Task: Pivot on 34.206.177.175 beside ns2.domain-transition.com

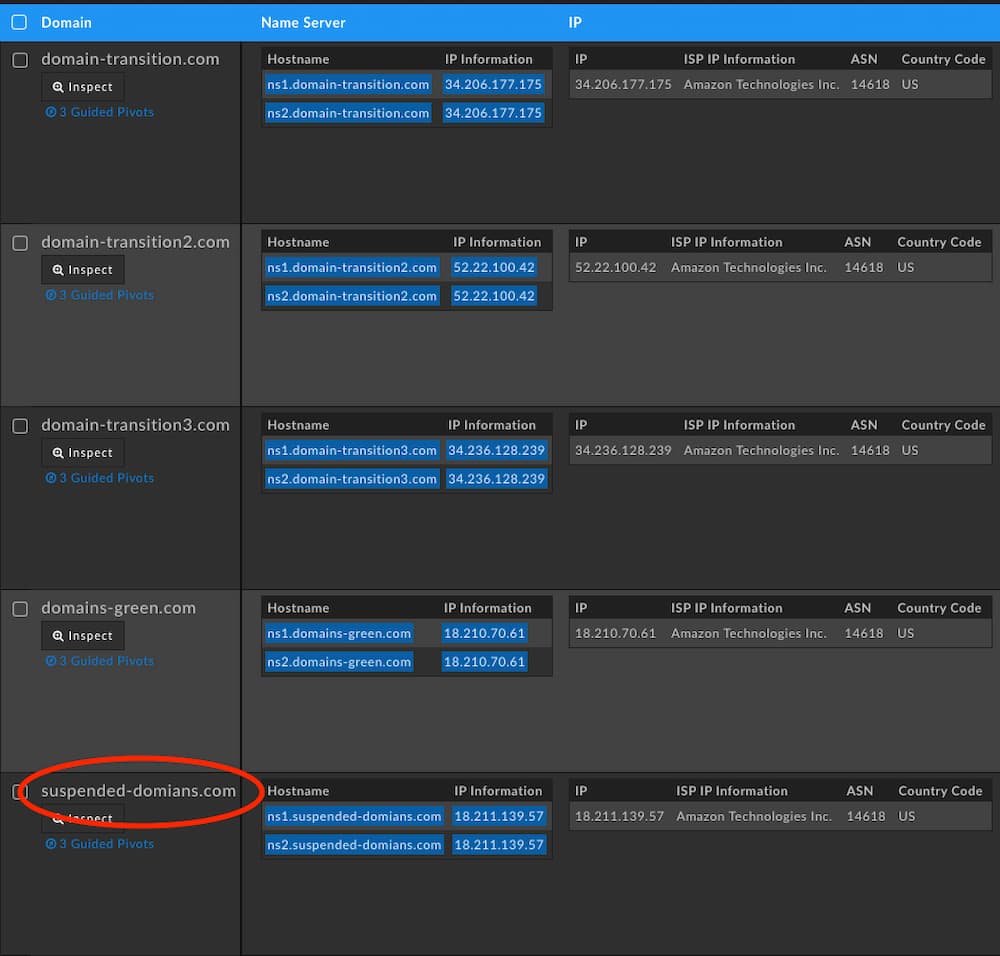Action: 494,113
